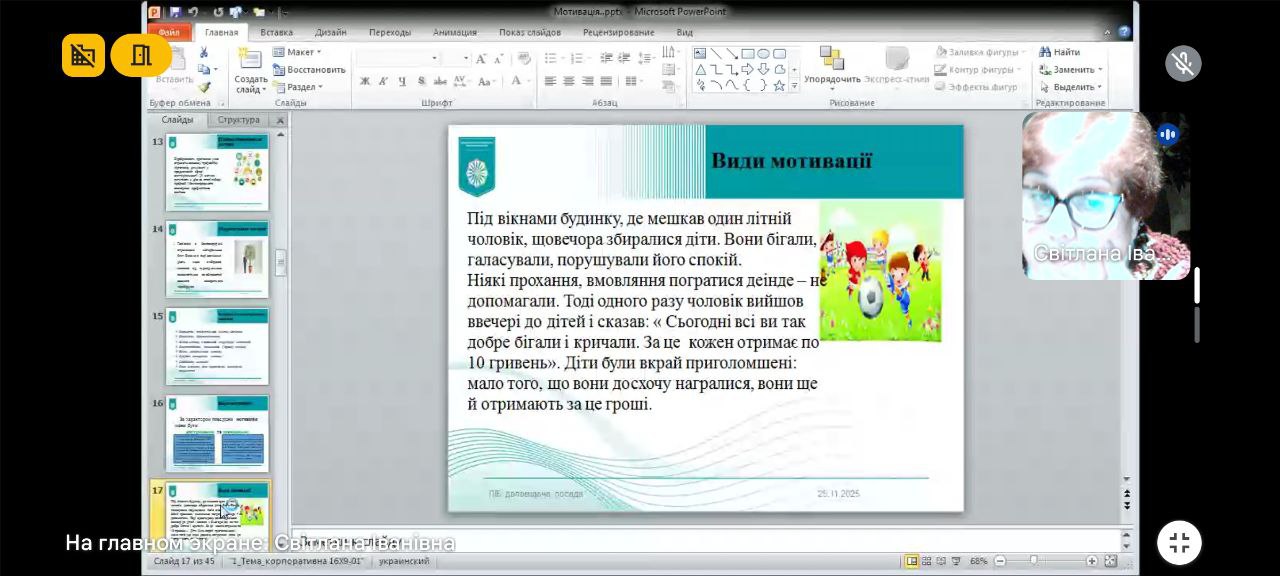Viewport: 1280px width, 576px height.
Task: Switch to the Структура pane tab
Action: click(x=238, y=120)
